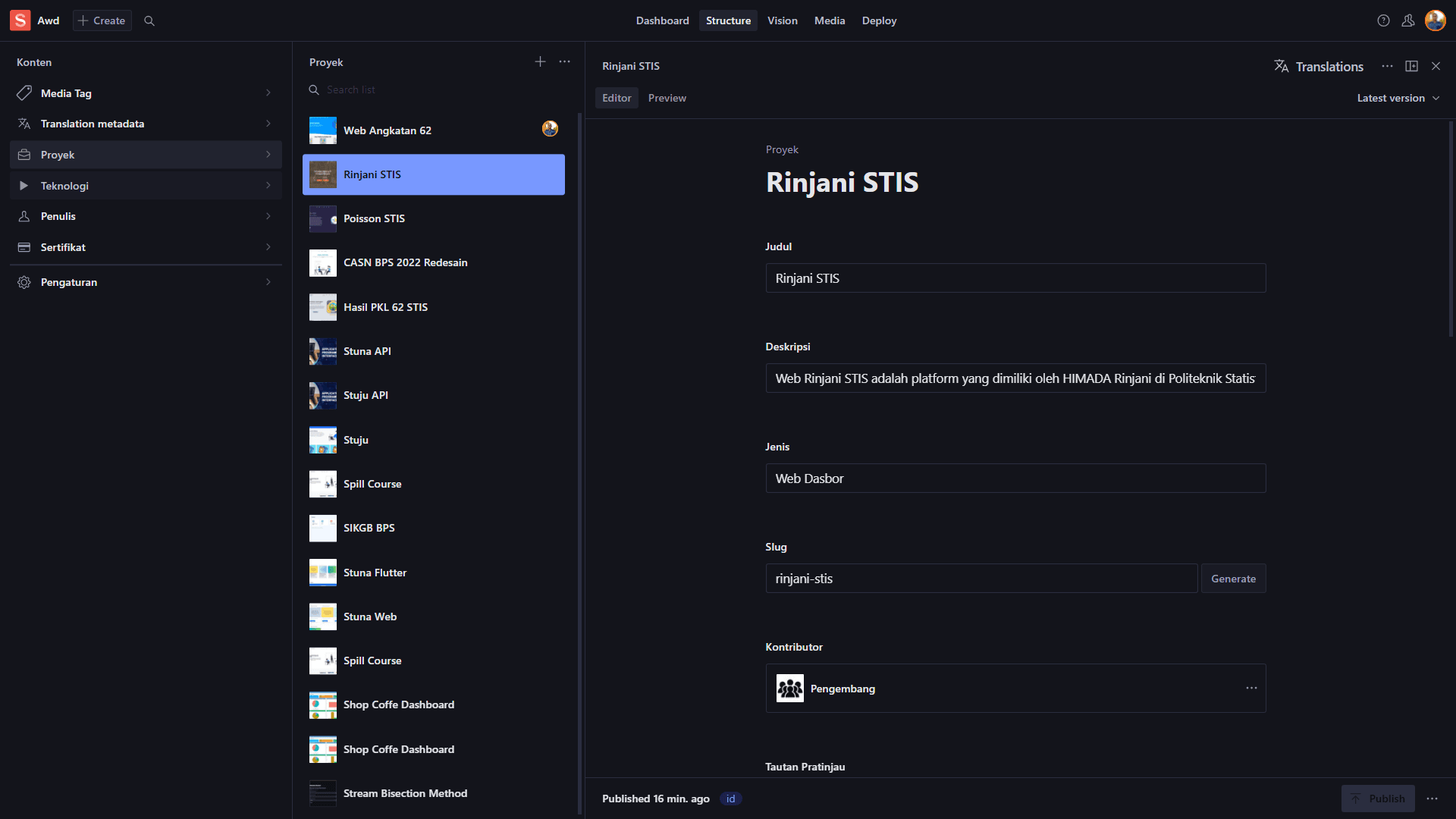
Task: Open the help icon menu
Action: [1383, 20]
